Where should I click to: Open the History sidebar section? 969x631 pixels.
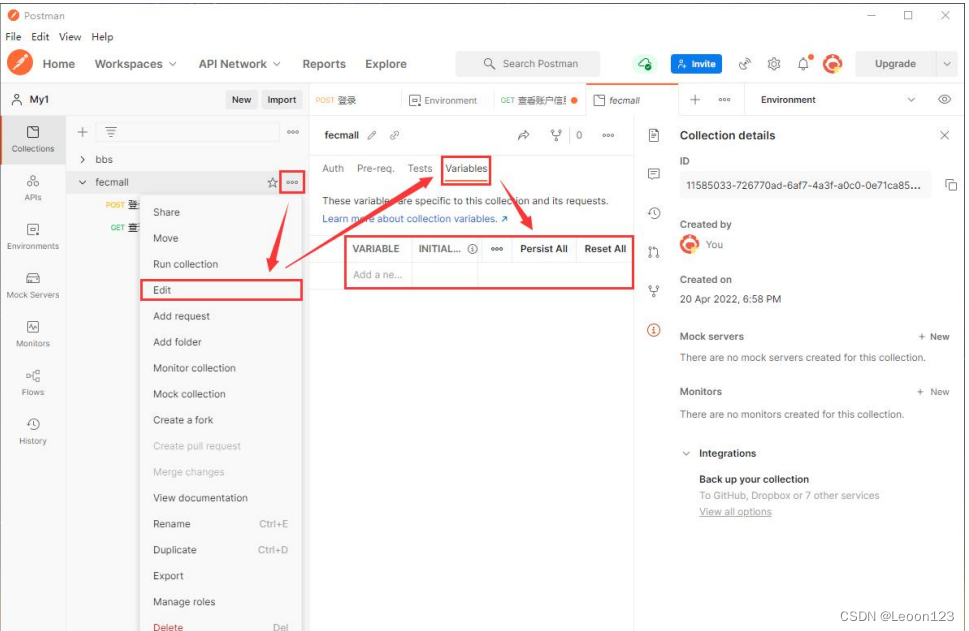(33, 431)
